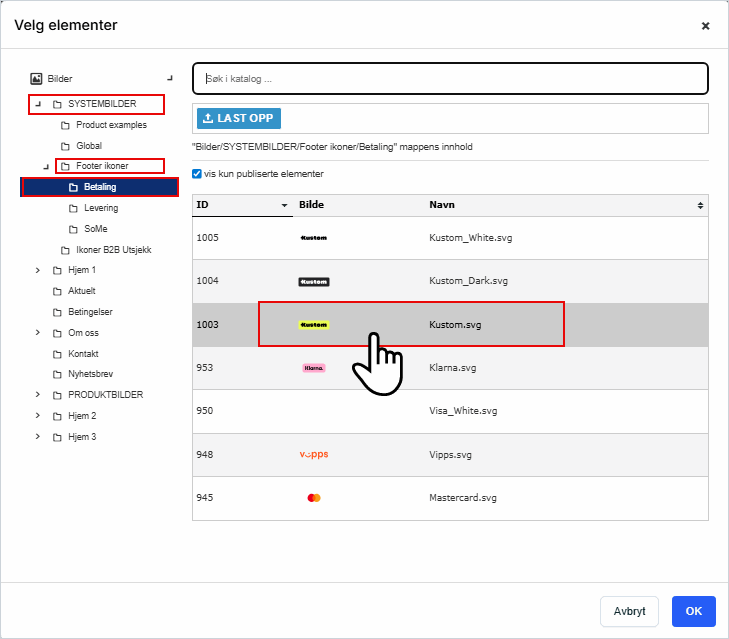Click the Levering folder icon

click(x=73, y=208)
